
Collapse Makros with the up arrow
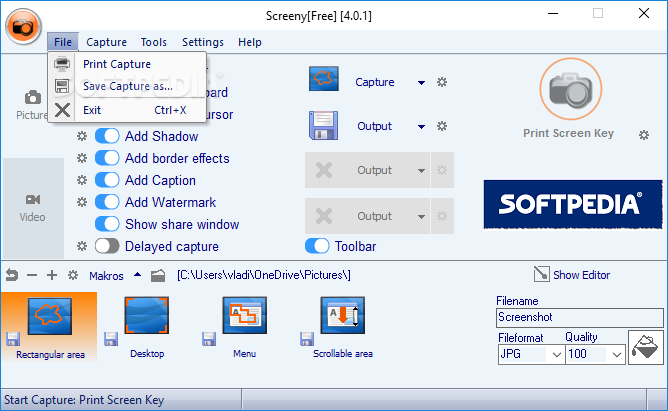137,275
